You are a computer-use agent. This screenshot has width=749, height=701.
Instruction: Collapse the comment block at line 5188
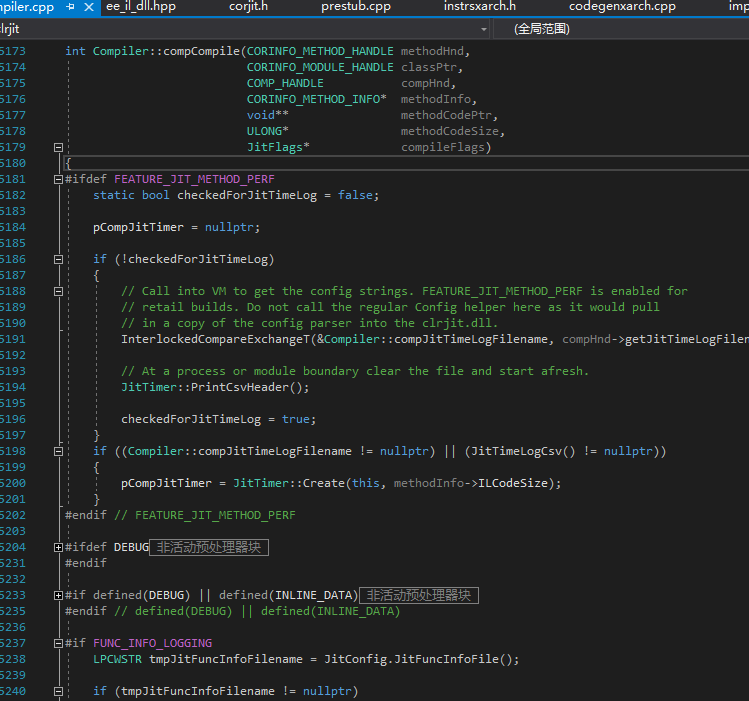[58, 292]
